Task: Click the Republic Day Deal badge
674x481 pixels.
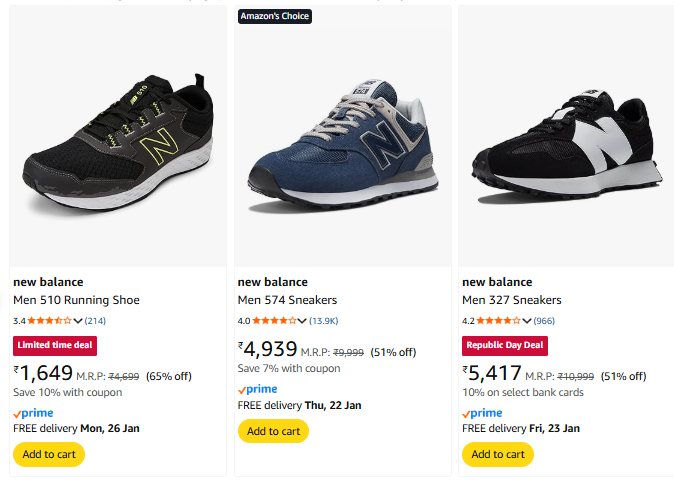Action: pyautogui.click(x=504, y=346)
